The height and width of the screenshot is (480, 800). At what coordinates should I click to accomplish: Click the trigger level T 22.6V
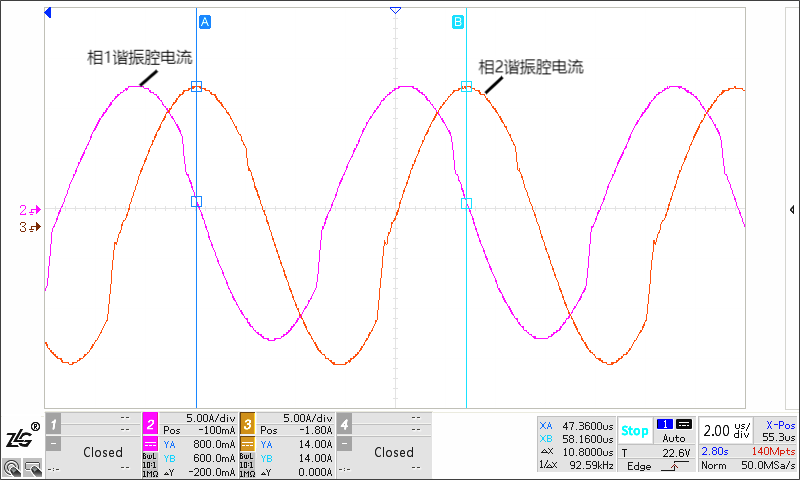click(656, 452)
